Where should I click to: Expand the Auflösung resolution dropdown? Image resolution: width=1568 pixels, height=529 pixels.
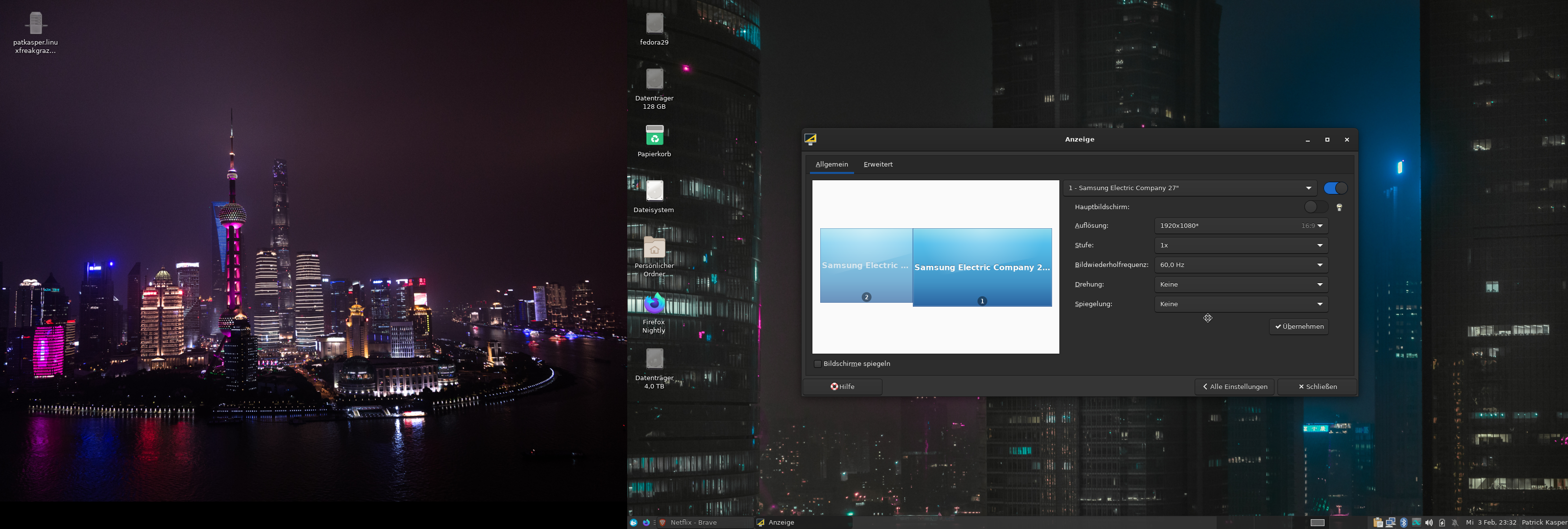(1241, 226)
